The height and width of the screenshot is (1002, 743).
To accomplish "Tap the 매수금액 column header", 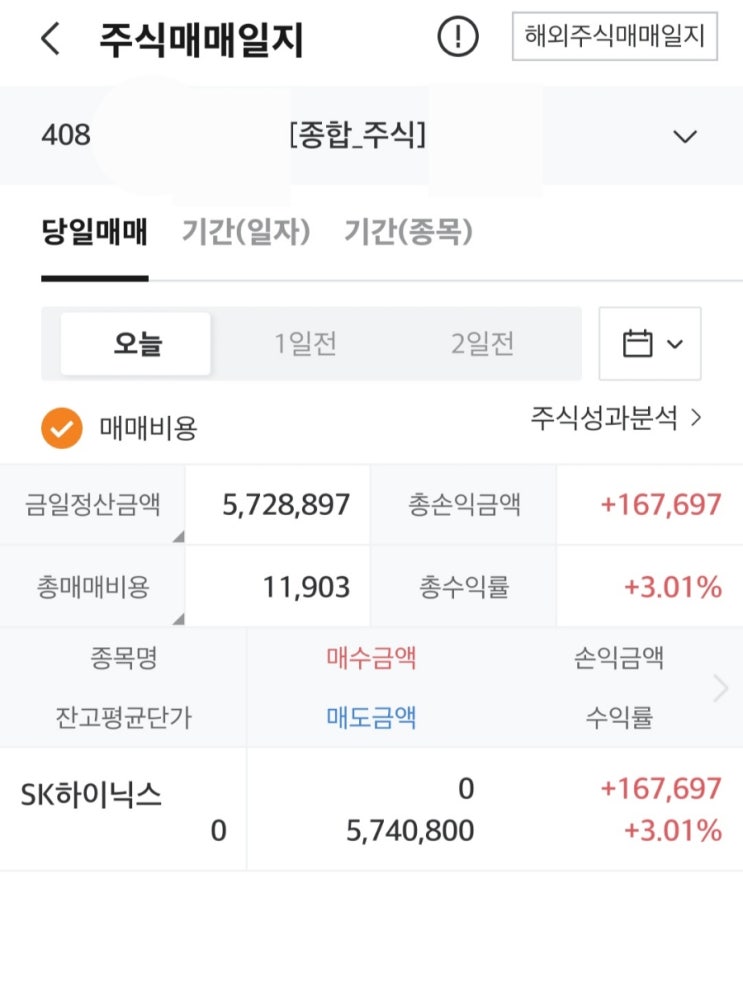I will [x=371, y=657].
